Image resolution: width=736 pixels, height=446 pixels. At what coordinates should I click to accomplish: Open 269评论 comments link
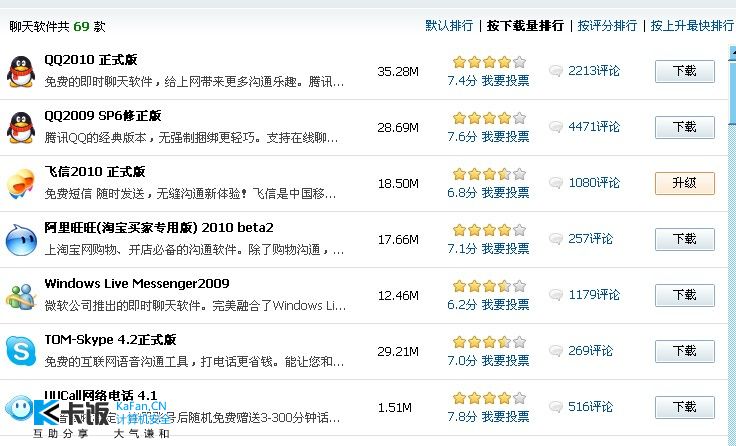pyautogui.click(x=590, y=351)
